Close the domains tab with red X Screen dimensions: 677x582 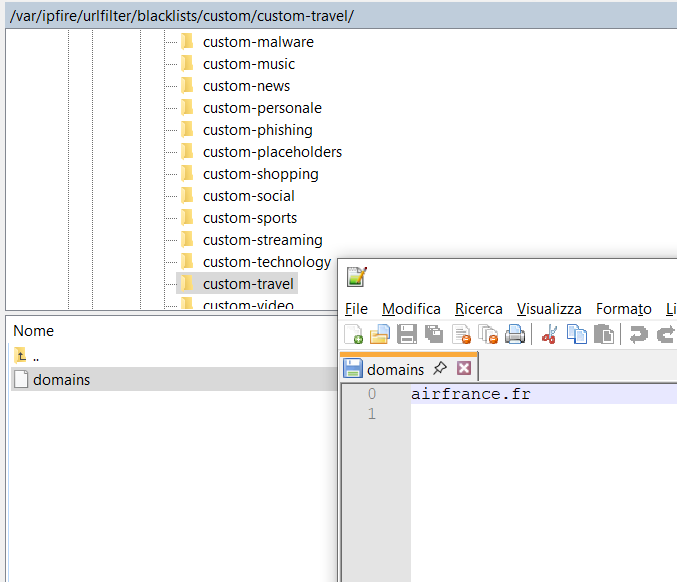point(463,369)
